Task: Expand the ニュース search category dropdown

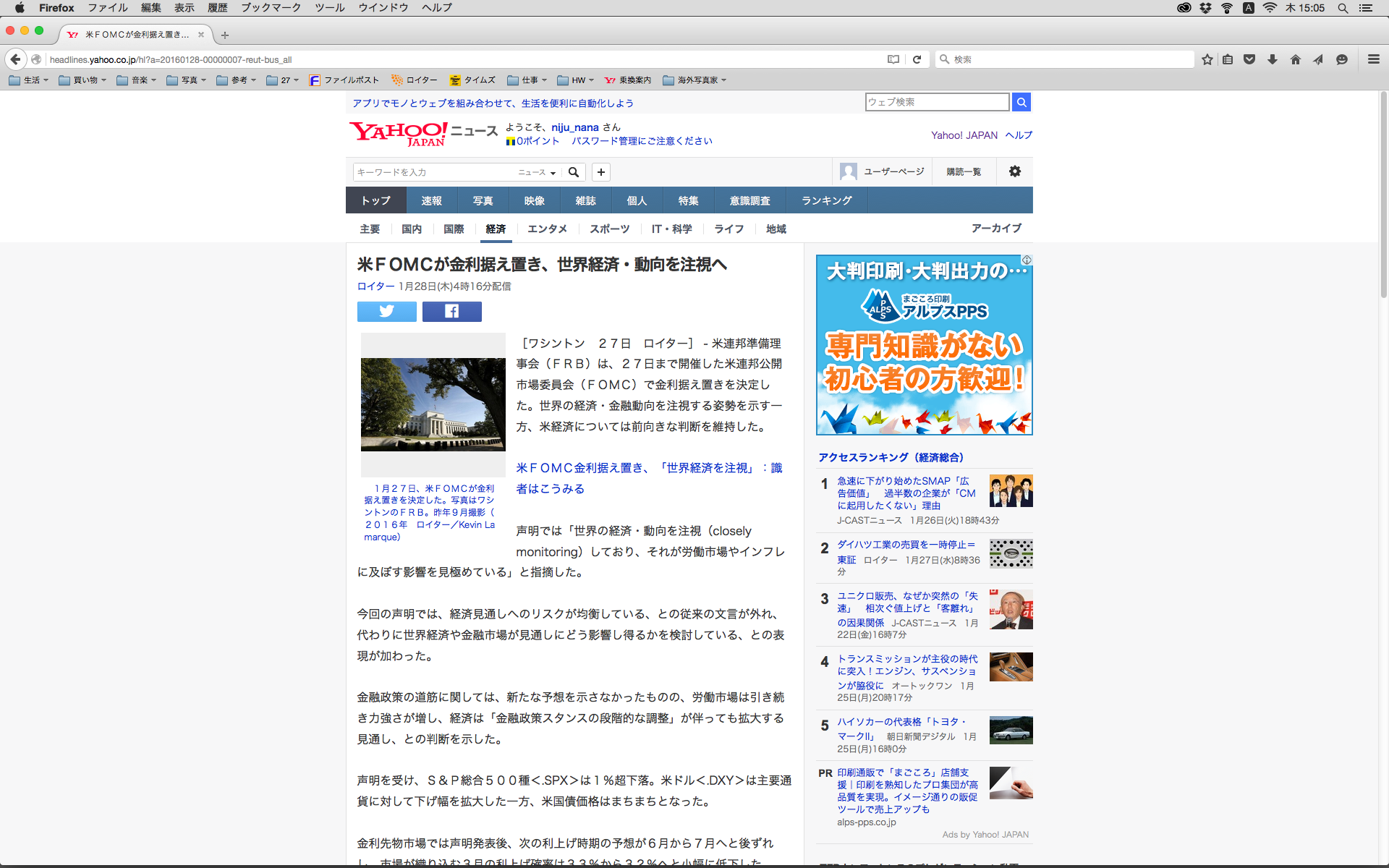Action: (x=537, y=172)
